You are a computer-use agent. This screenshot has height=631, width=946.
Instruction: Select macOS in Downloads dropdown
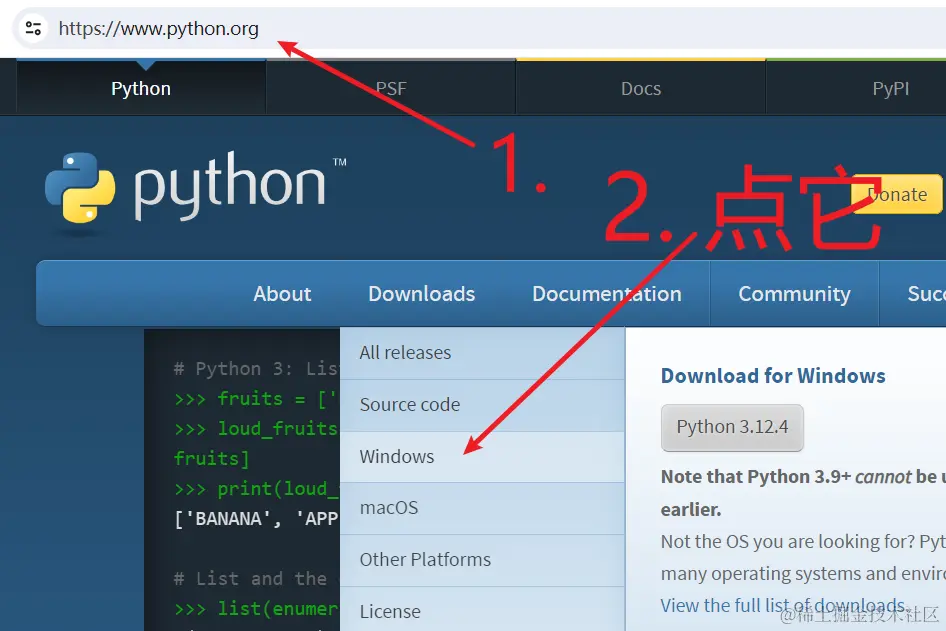[483, 508]
